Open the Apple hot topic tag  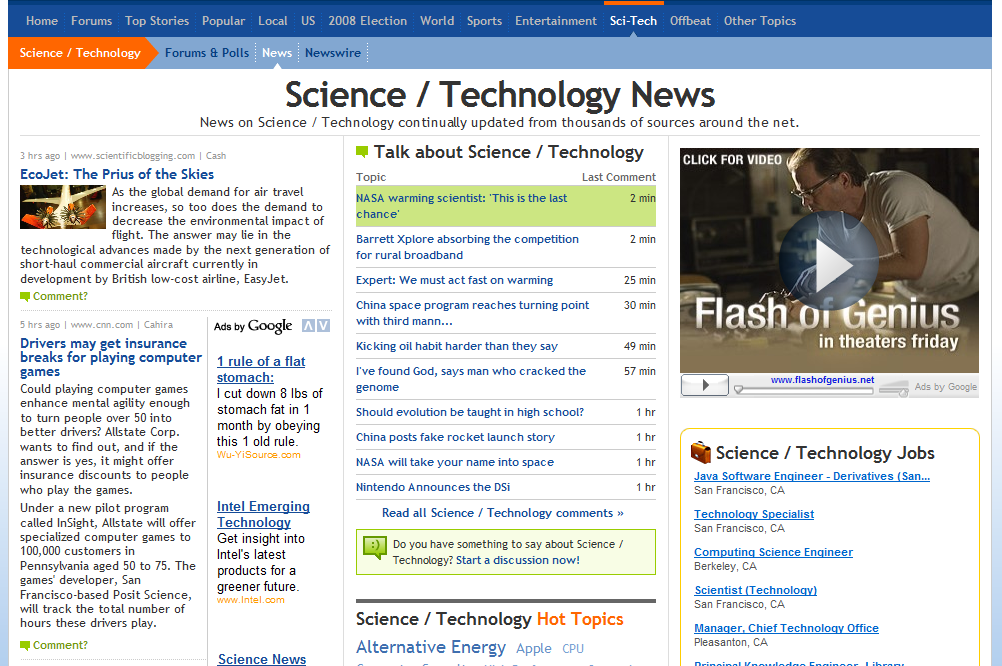click(x=534, y=649)
